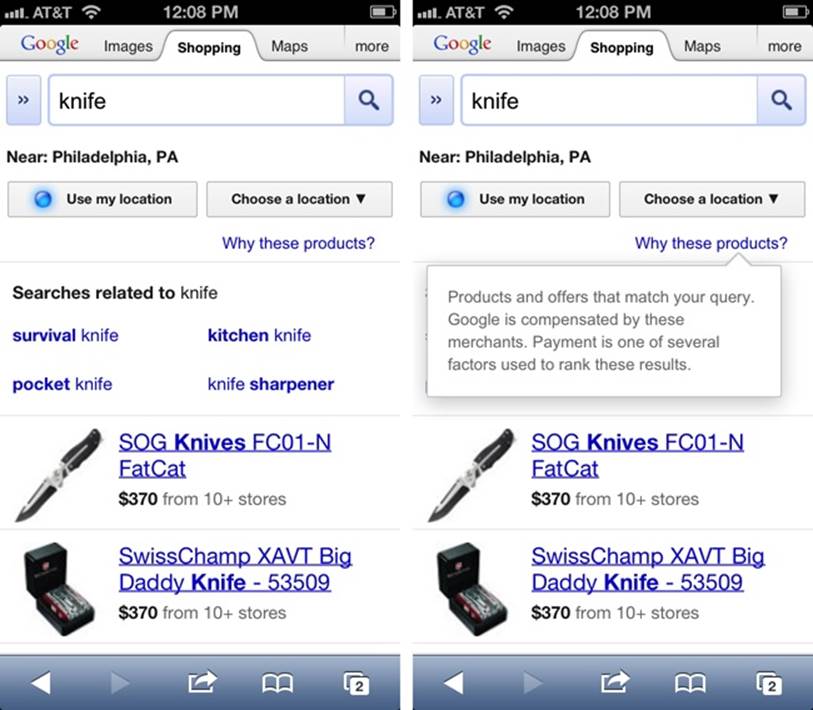The width and height of the screenshot is (813, 710).
Task: Tap Near: Philadelphia, PA text, left screen
Action: click(92, 157)
